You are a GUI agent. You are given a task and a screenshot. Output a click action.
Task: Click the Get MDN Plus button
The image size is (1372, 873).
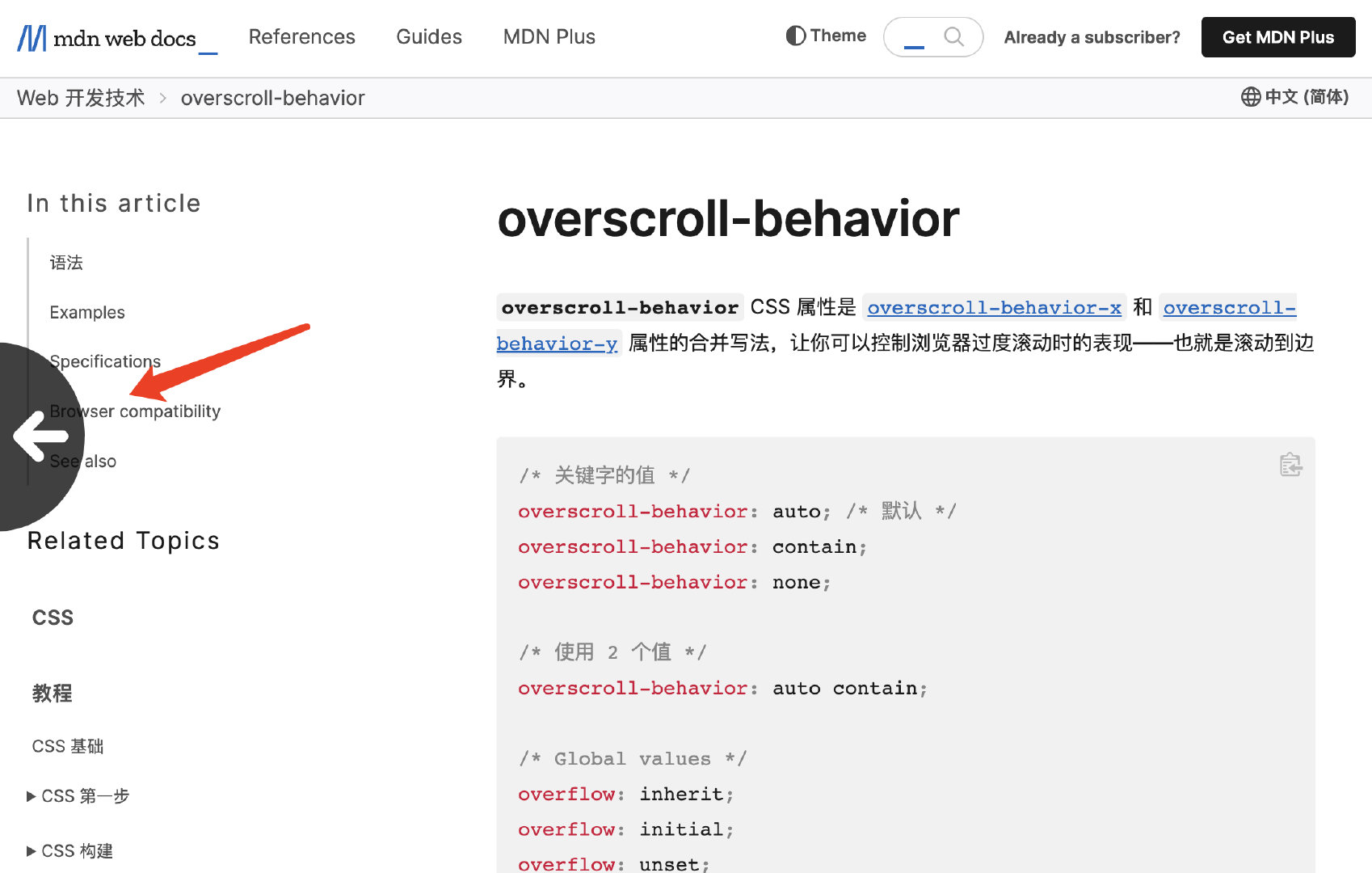tap(1278, 37)
